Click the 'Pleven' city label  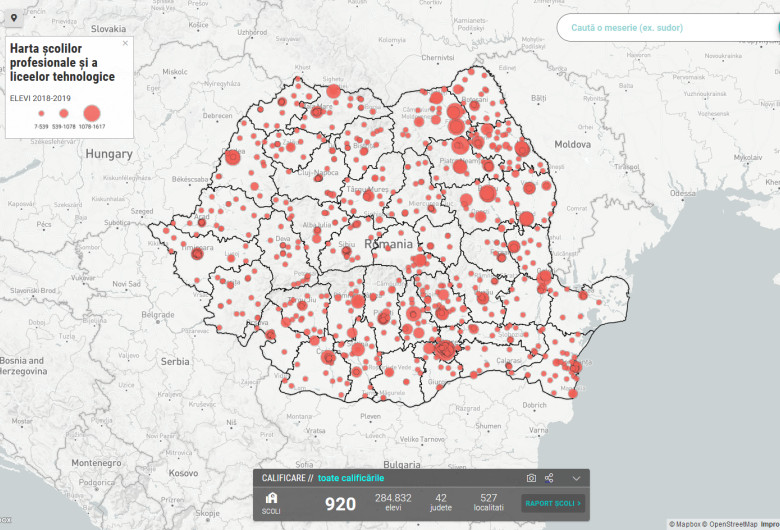(370, 416)
